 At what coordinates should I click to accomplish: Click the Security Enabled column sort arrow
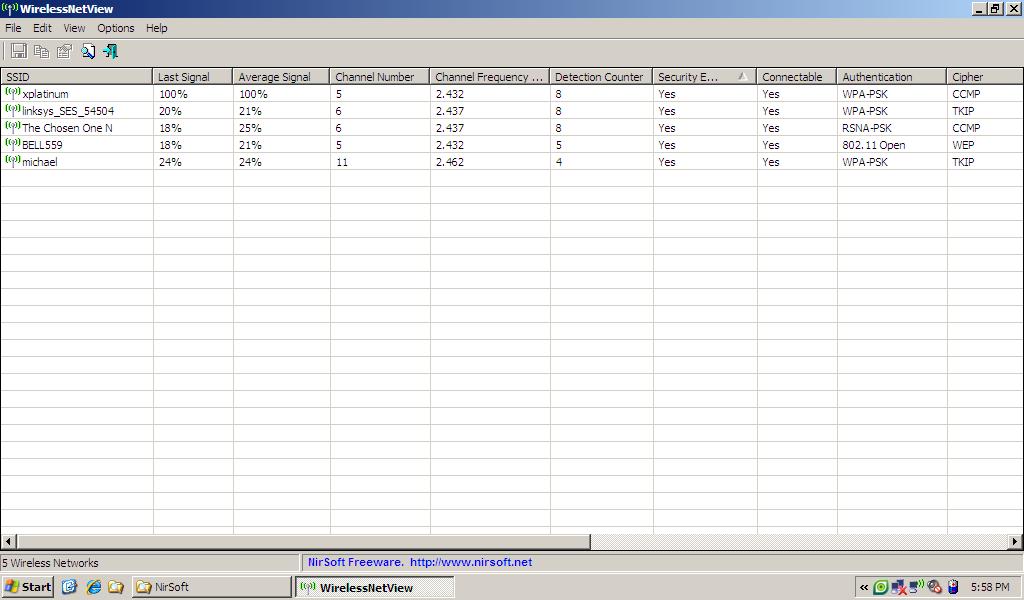743,76
